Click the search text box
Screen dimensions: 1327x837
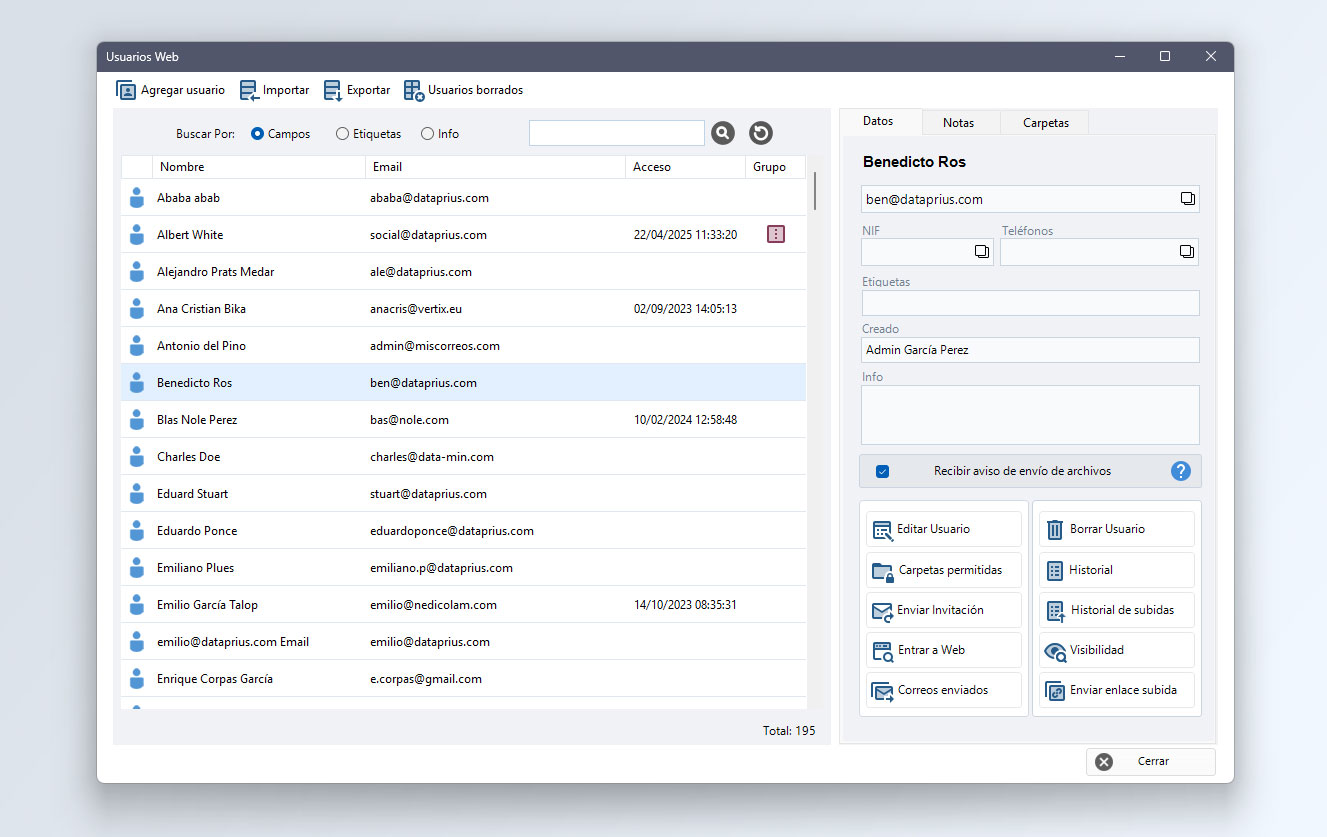pos(617,133)
